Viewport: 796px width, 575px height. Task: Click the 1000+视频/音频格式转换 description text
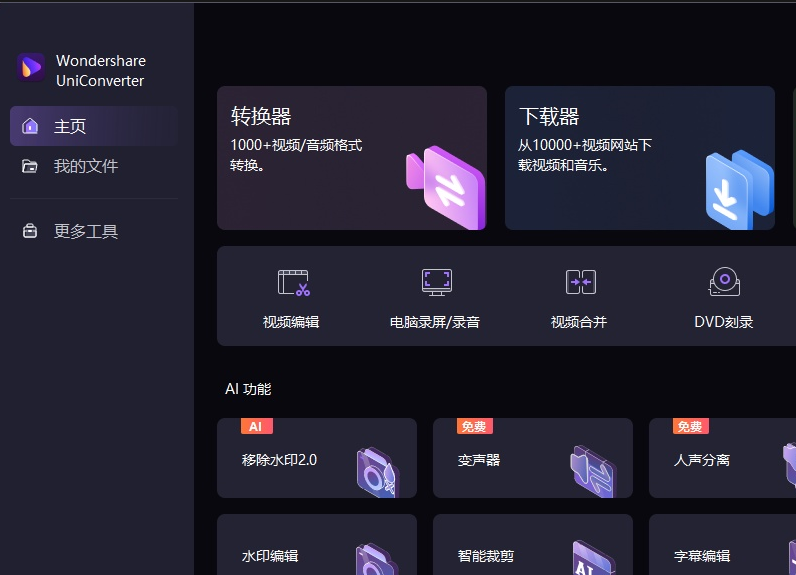(296, 155)
